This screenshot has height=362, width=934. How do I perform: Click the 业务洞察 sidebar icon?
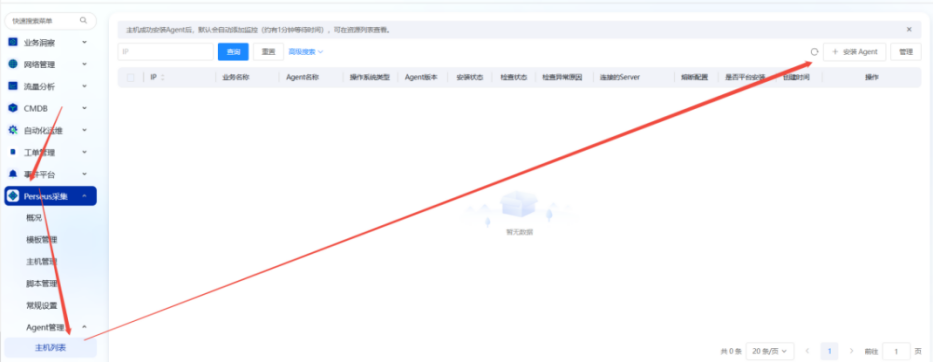[x=13, y=42]
